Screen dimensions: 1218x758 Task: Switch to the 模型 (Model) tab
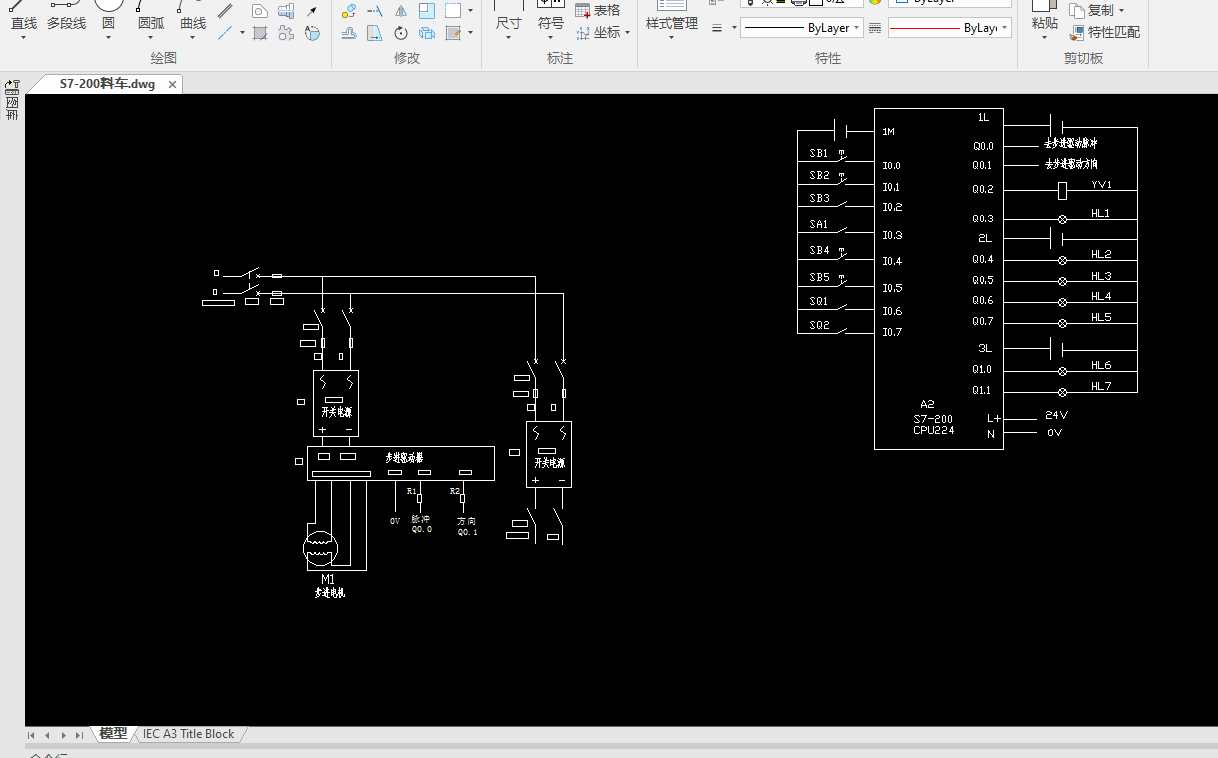pyautogui.click(x=113, y=734)
